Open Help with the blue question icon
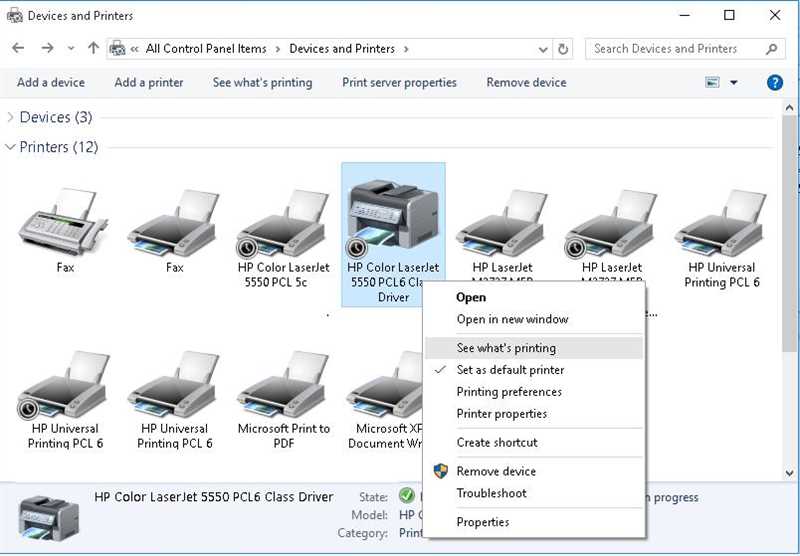 point(774,82)
